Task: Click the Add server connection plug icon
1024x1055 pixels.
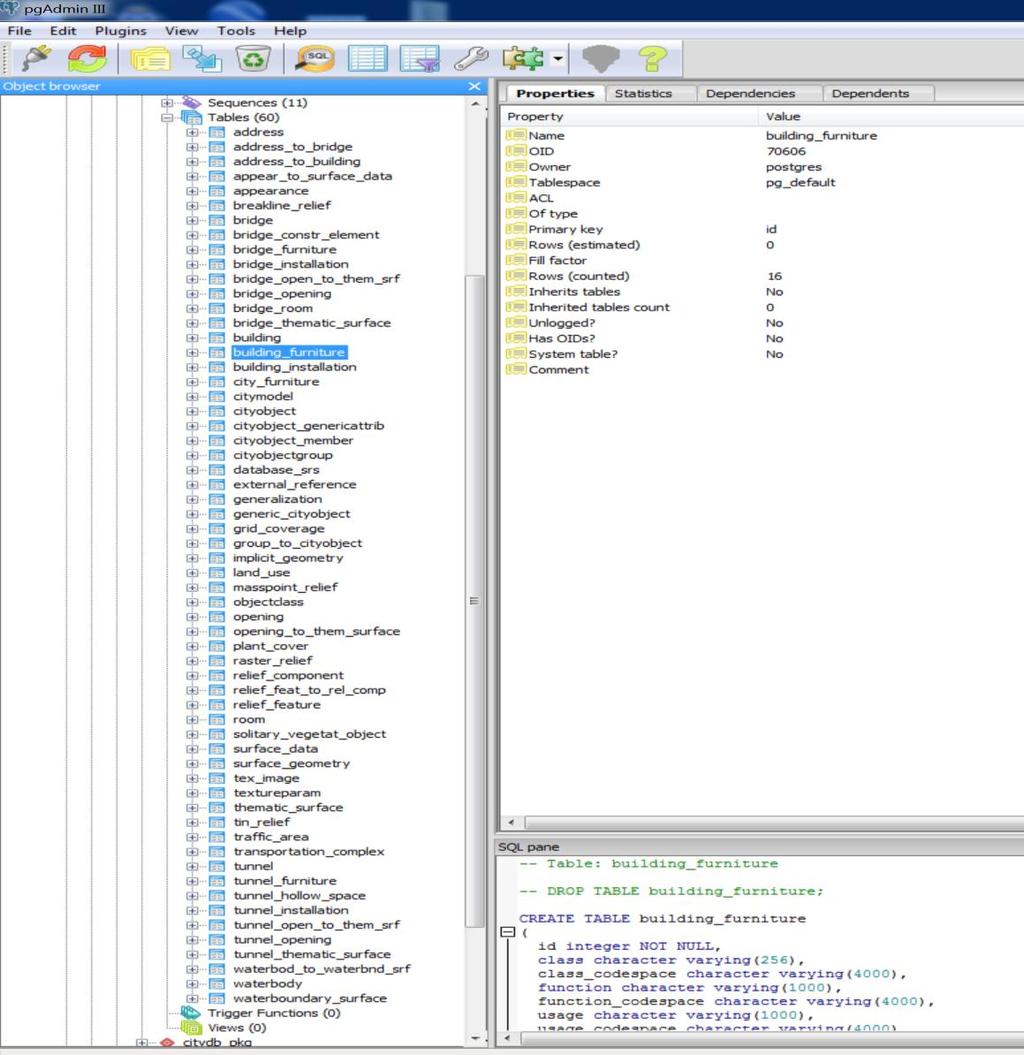Action: (x=37, y=59)
